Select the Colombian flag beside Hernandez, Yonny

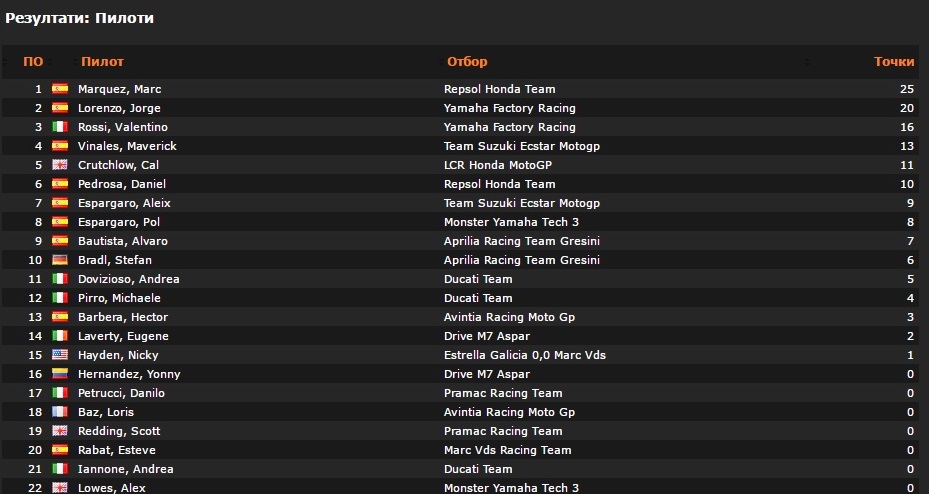[x=59, y=374]
